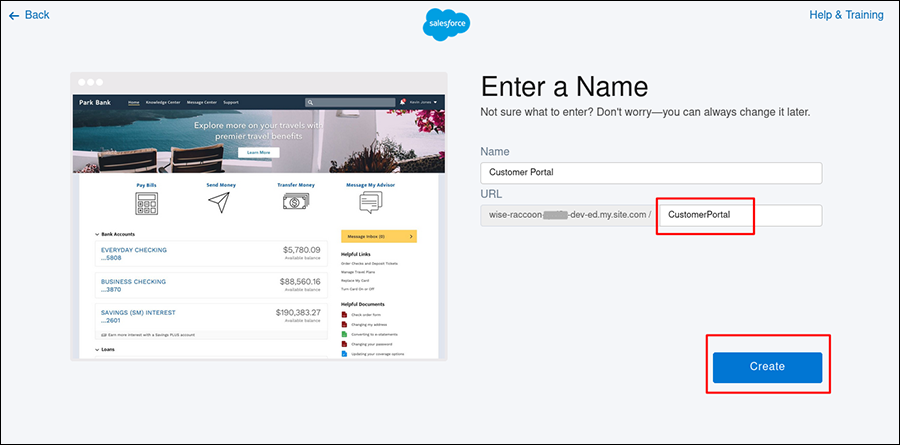Click the BUSINESS CHECKING account text
The image size is (900, 445).
pyautogui.click(x=133, y=282)
